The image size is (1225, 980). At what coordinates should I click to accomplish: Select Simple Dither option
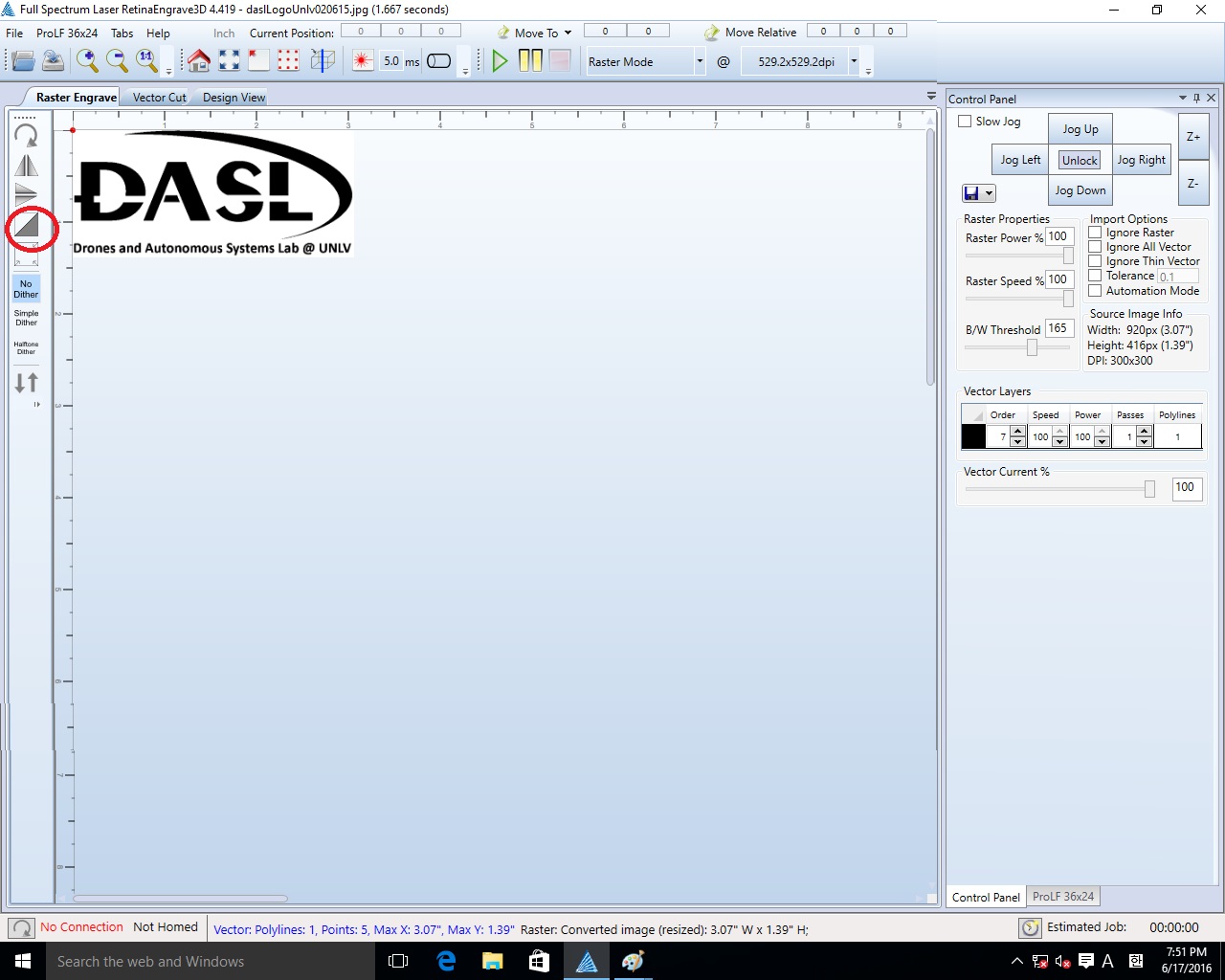[26, 318]
